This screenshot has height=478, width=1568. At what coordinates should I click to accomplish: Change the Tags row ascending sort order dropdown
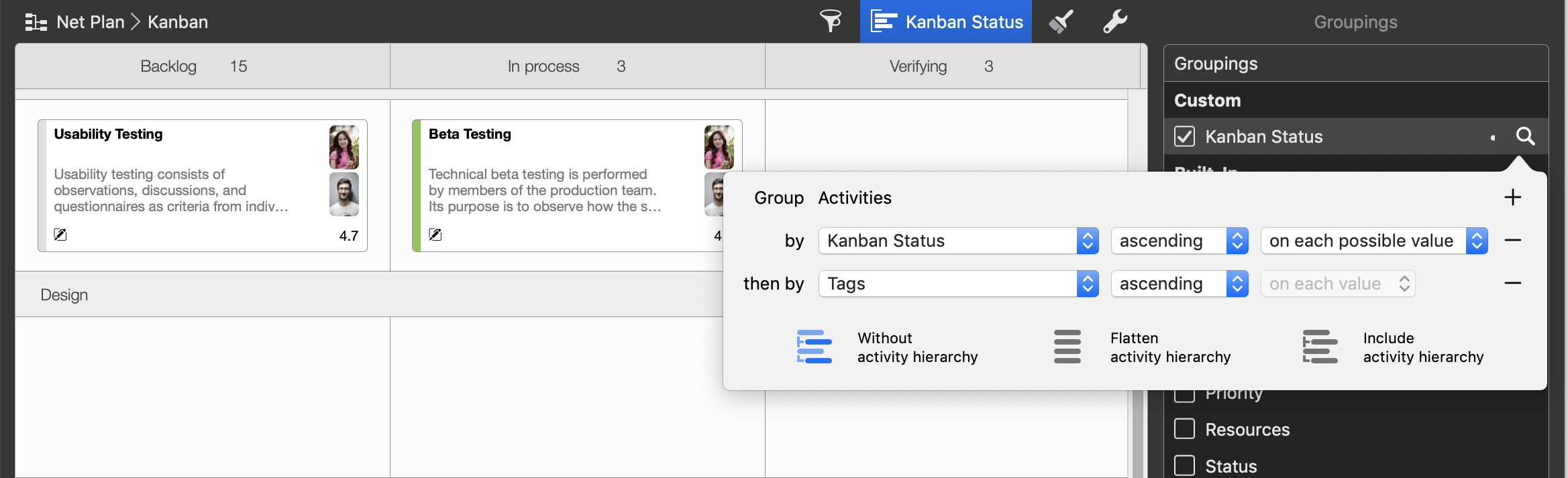pos(1179,284)
